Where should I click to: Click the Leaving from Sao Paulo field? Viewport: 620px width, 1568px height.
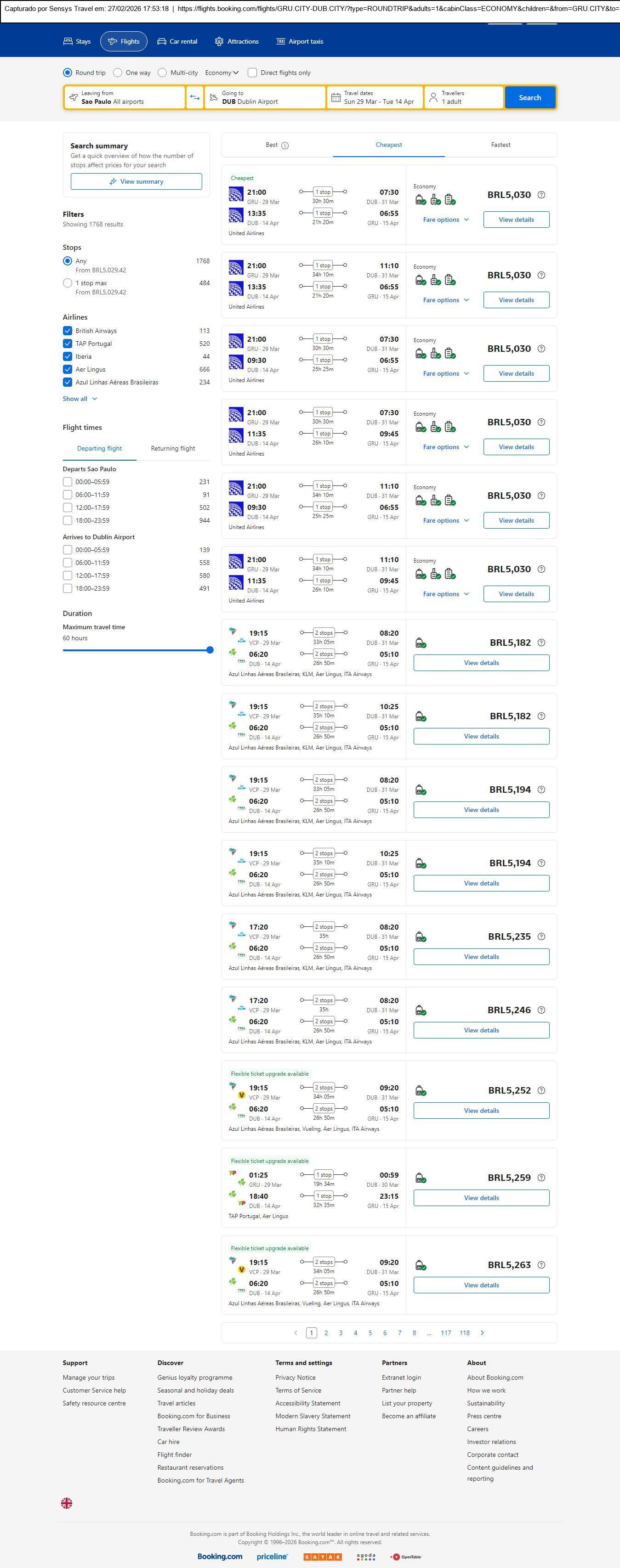point(124,97)
